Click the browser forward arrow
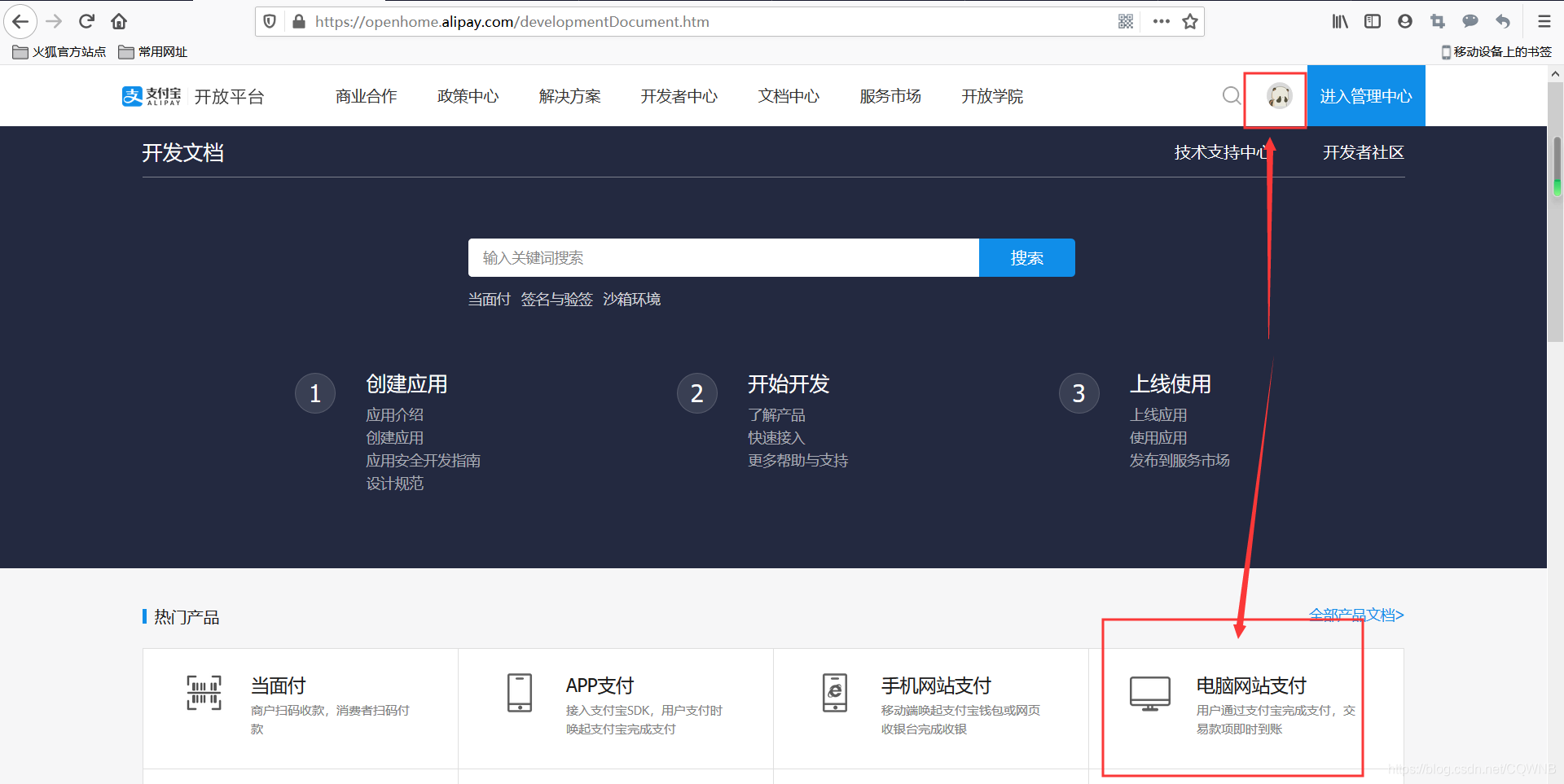The width and height of the screenshot is (1564, 784). tap(55, 21)
